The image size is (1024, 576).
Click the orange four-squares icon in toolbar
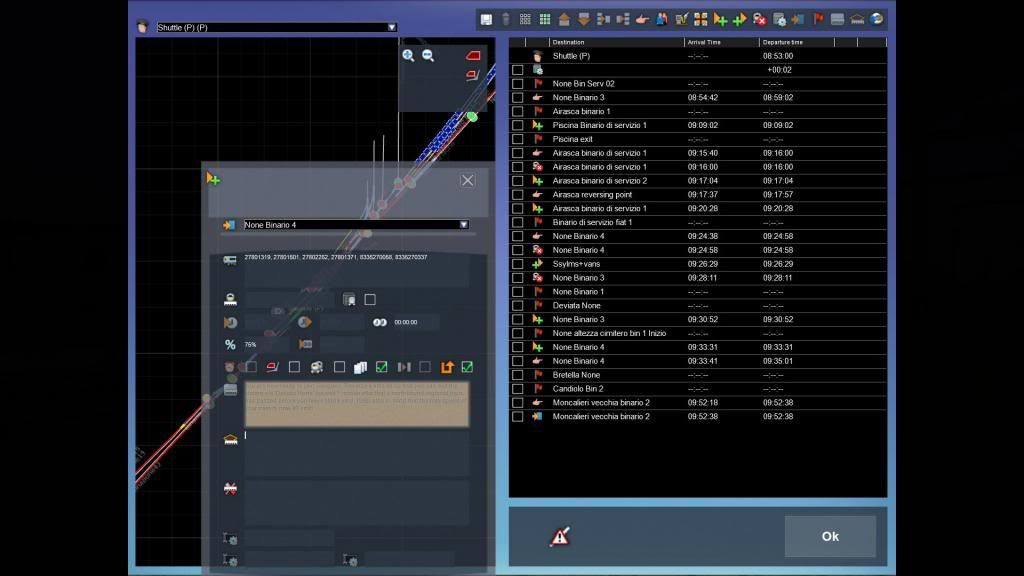(701, 20)
